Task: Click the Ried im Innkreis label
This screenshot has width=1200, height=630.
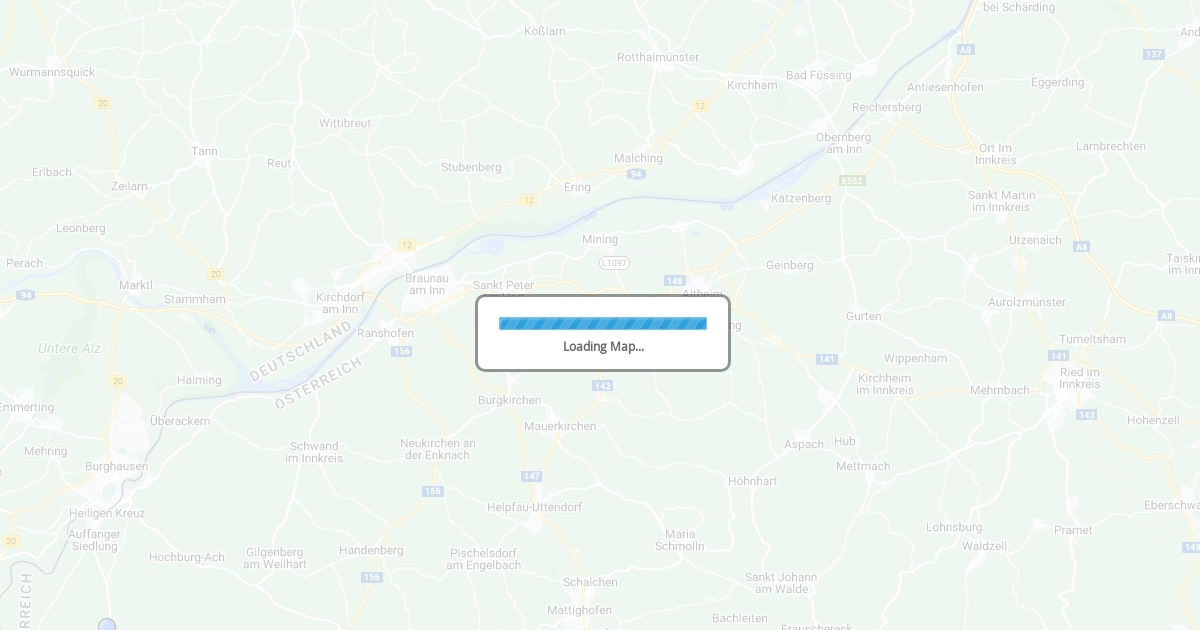Action: pos(1080,378)
